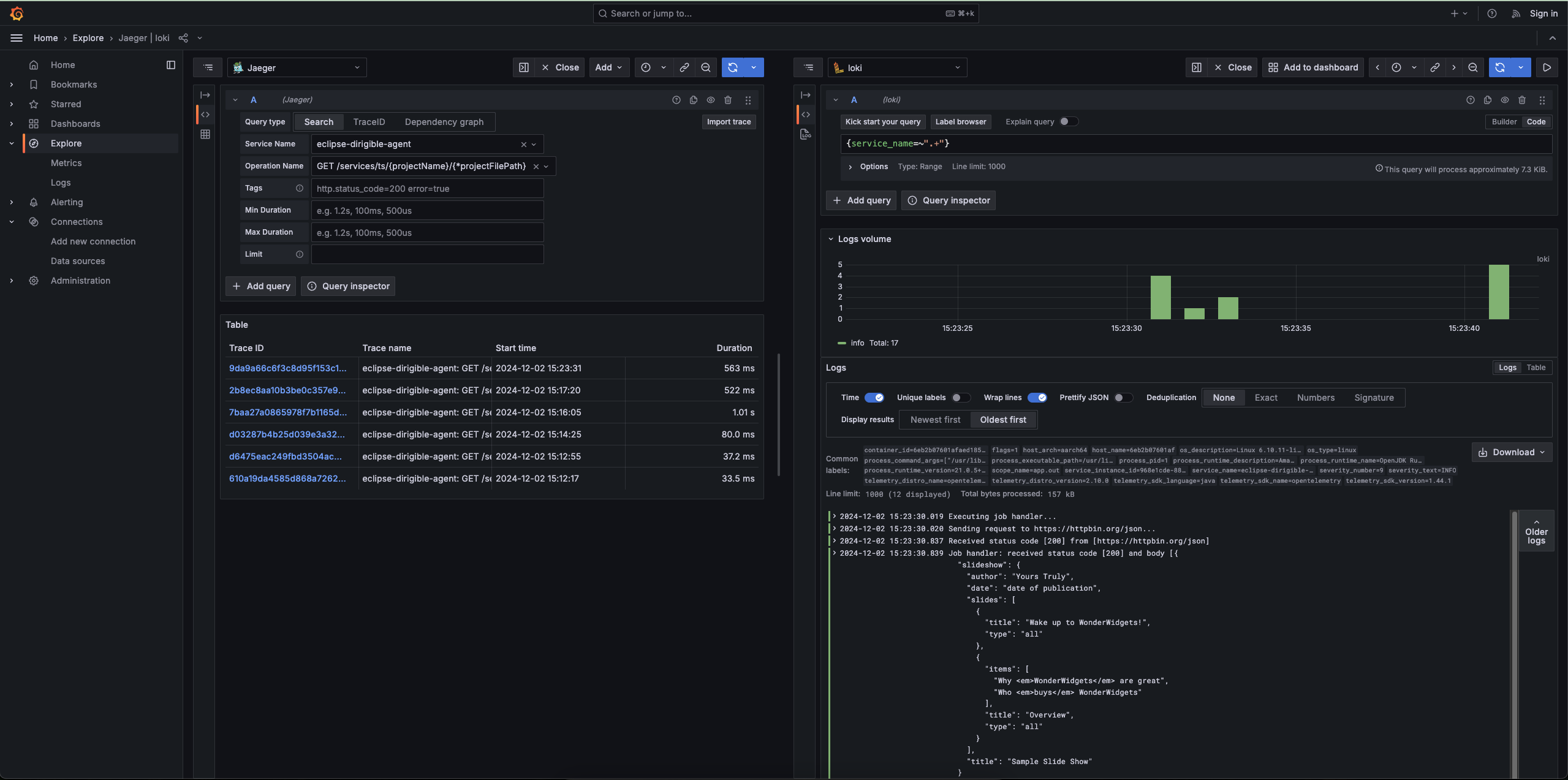Select Newest first display order

935,420
